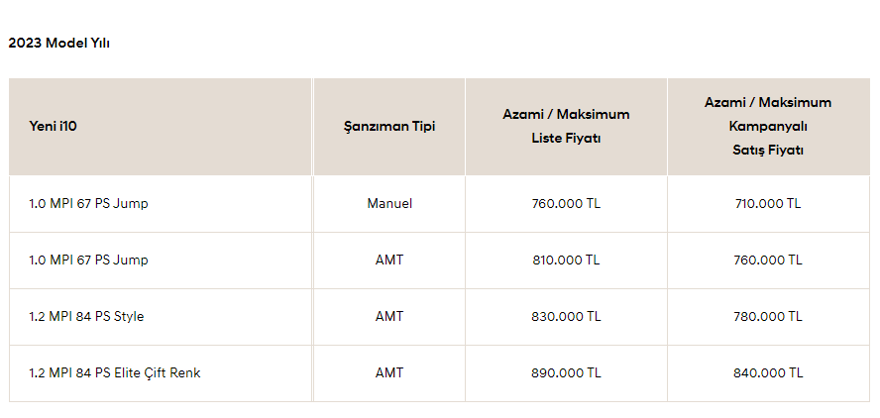Select the 840.000 TL campaign price

767,373
